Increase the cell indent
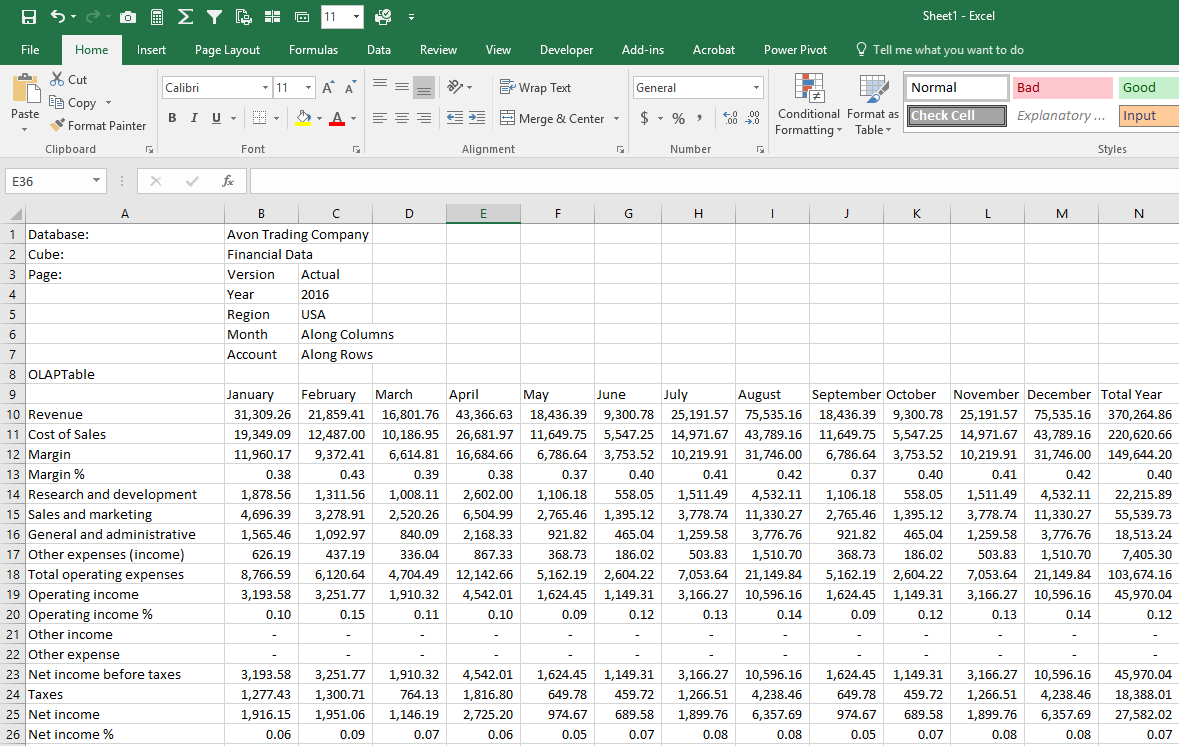The width and height of the screenshot is (1179, 746). (477, 118)
